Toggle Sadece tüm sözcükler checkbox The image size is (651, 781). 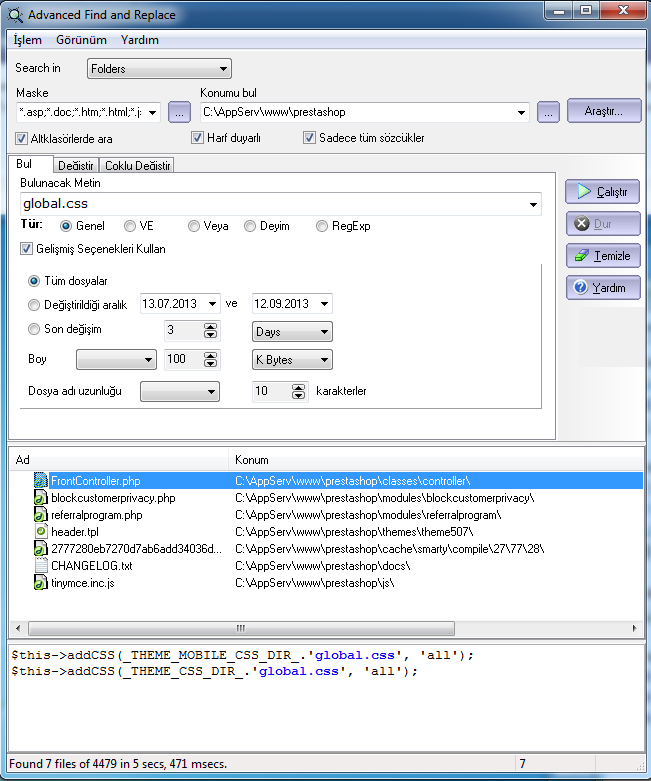point(309,137)
